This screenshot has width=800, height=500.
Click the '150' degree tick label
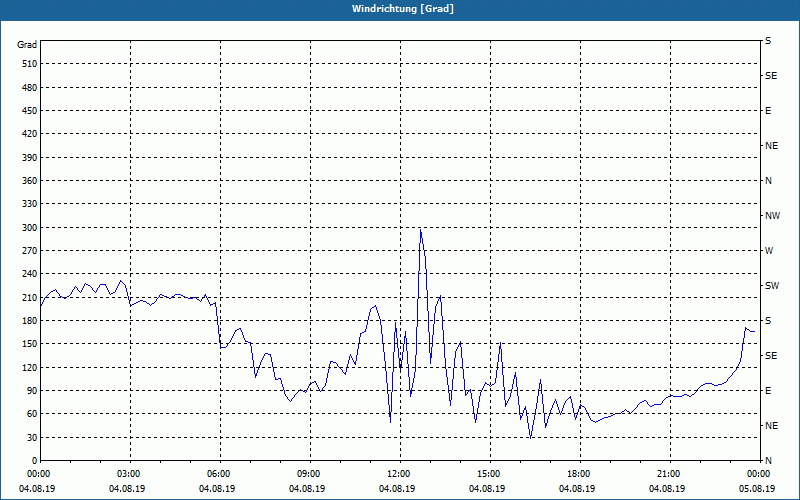[30, 344]
